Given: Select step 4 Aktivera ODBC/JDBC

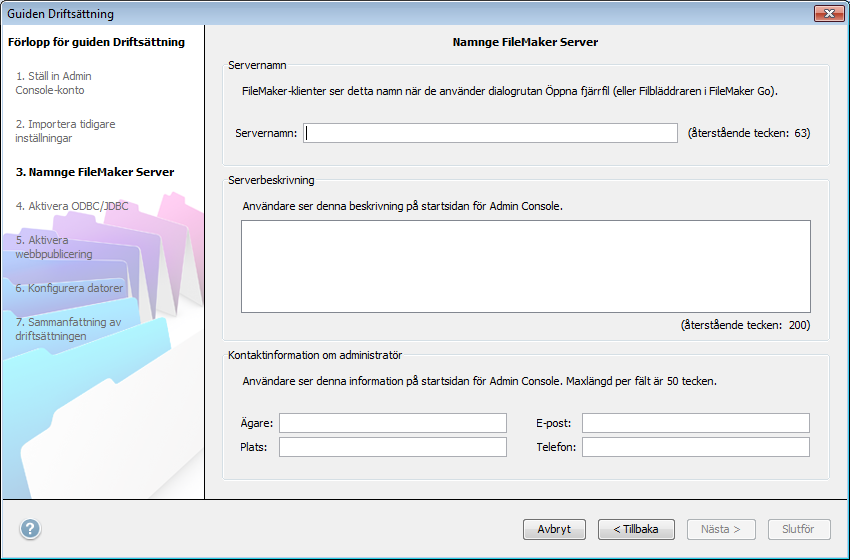Looking at the screenshot, I should click(x=72, y=206).
